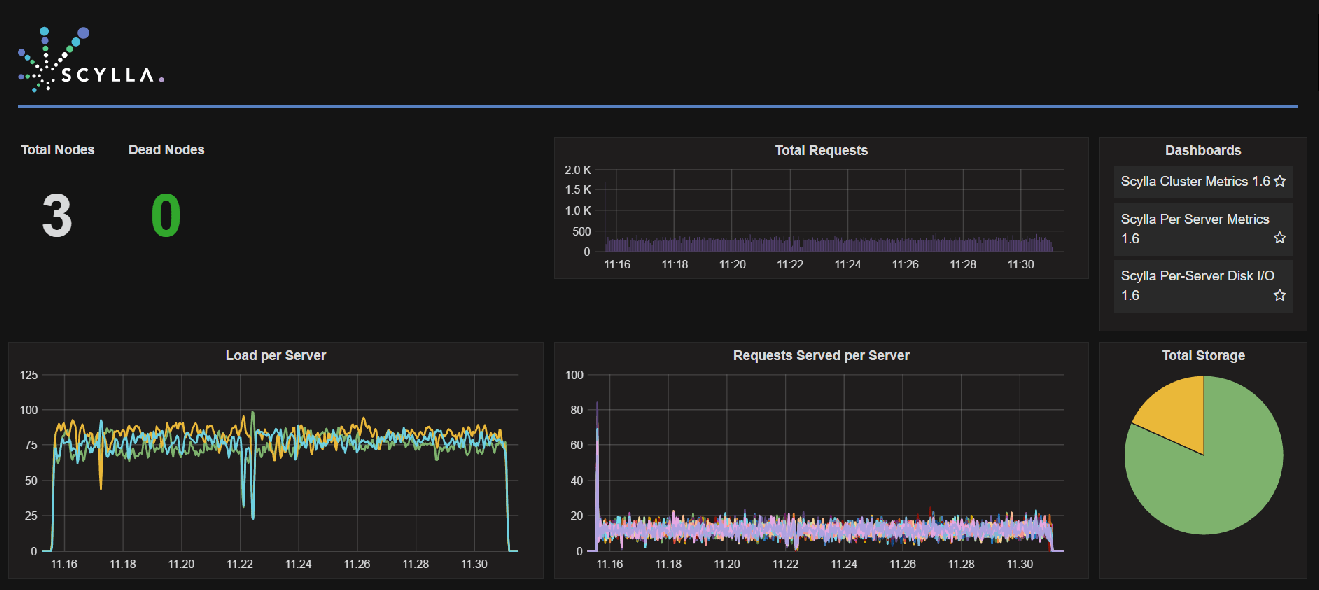Click the Dead Nodes panel title
Image resolution: width=1319 pixels, height=590 pixels.
point(166,150)
